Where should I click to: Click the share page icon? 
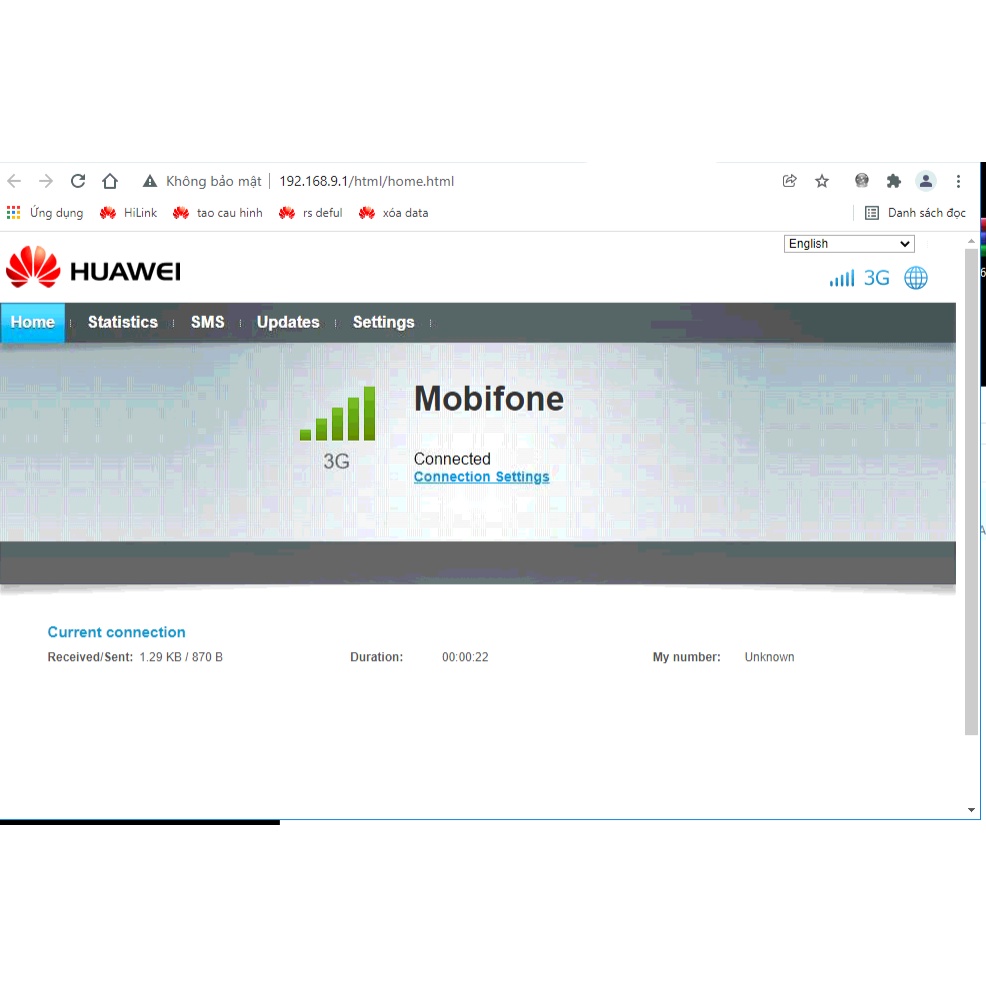tap(790, 181)
